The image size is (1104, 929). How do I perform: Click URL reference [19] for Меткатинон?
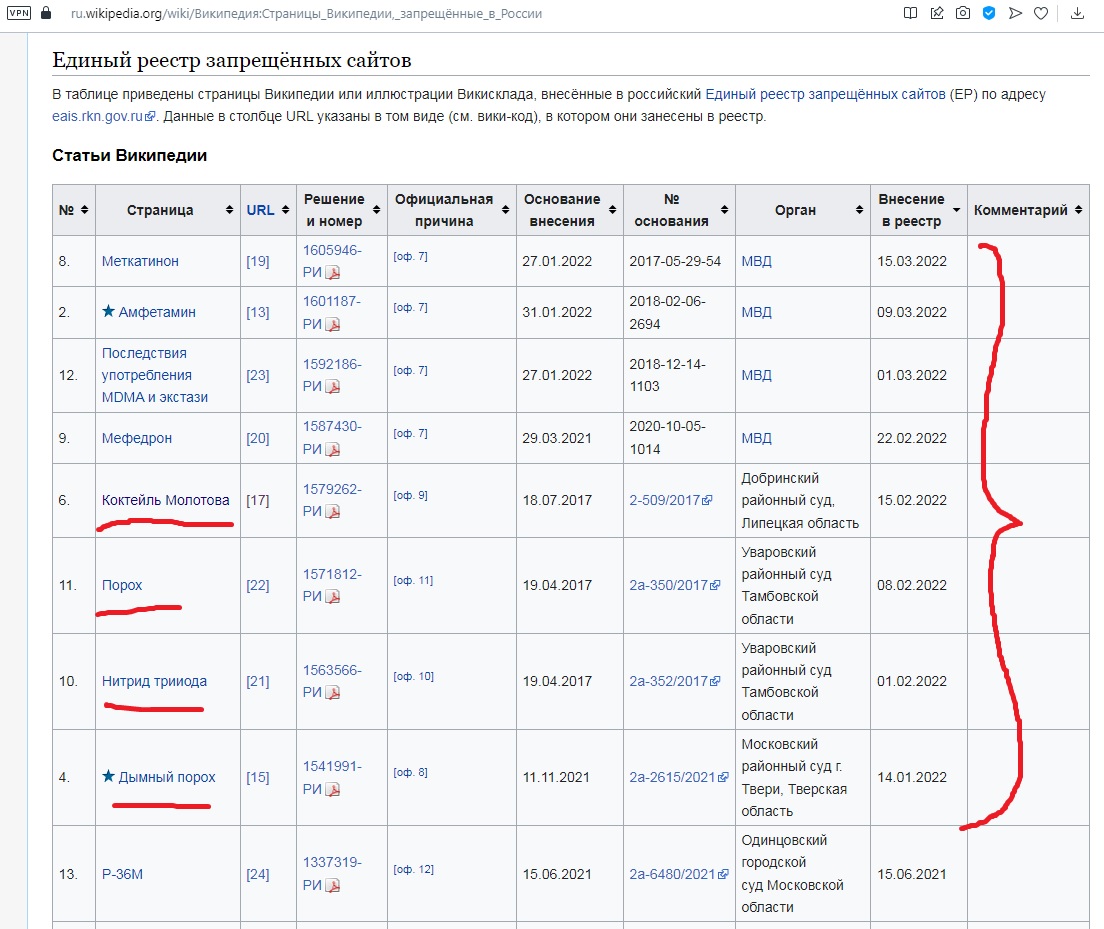coord(258,261)
